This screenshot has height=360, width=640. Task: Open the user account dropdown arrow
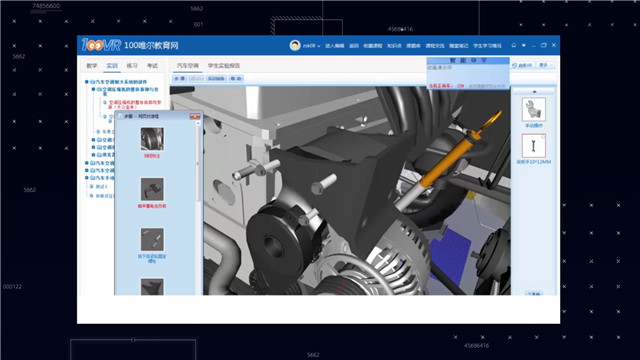coord(319,46)
